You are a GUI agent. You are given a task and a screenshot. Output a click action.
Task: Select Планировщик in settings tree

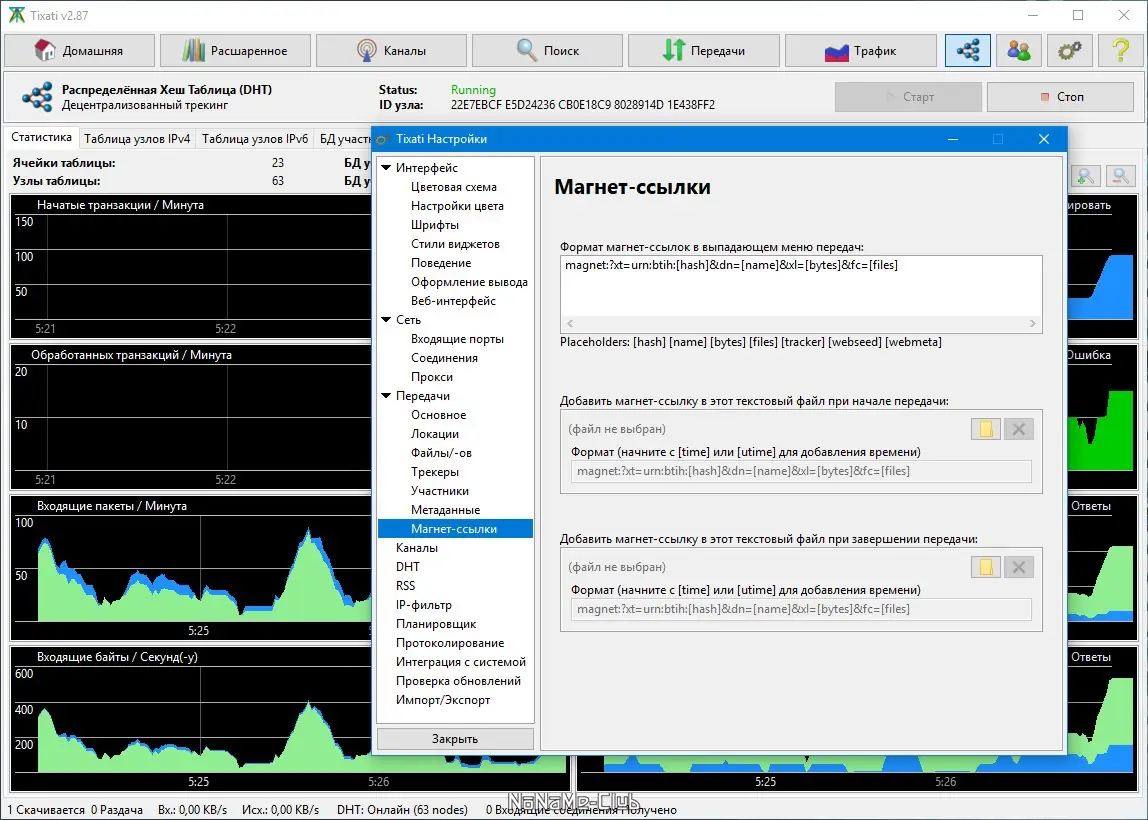pyautogui.click(x=436, y=624)
